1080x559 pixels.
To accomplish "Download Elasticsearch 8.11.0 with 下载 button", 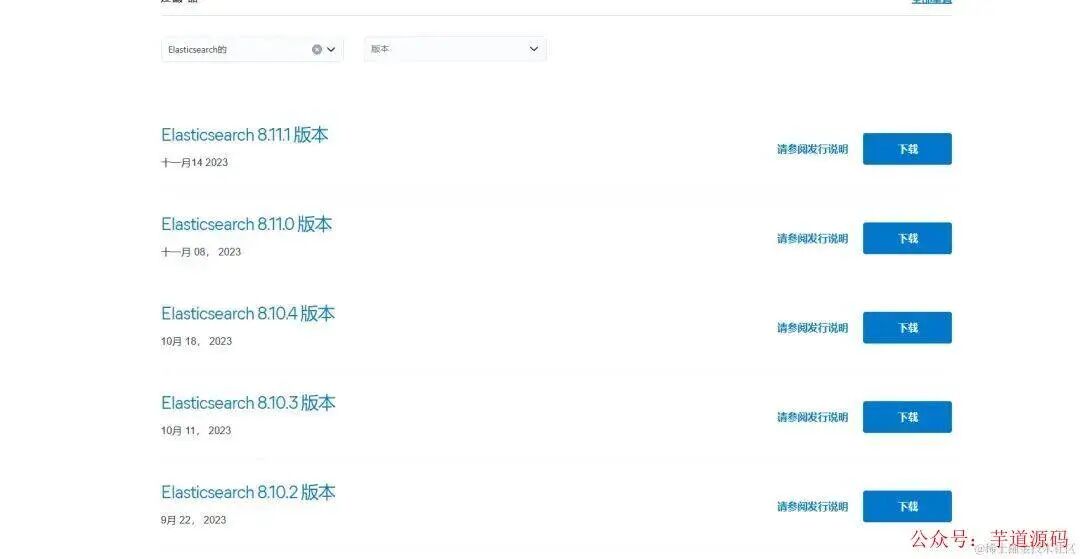I will 907,238.
